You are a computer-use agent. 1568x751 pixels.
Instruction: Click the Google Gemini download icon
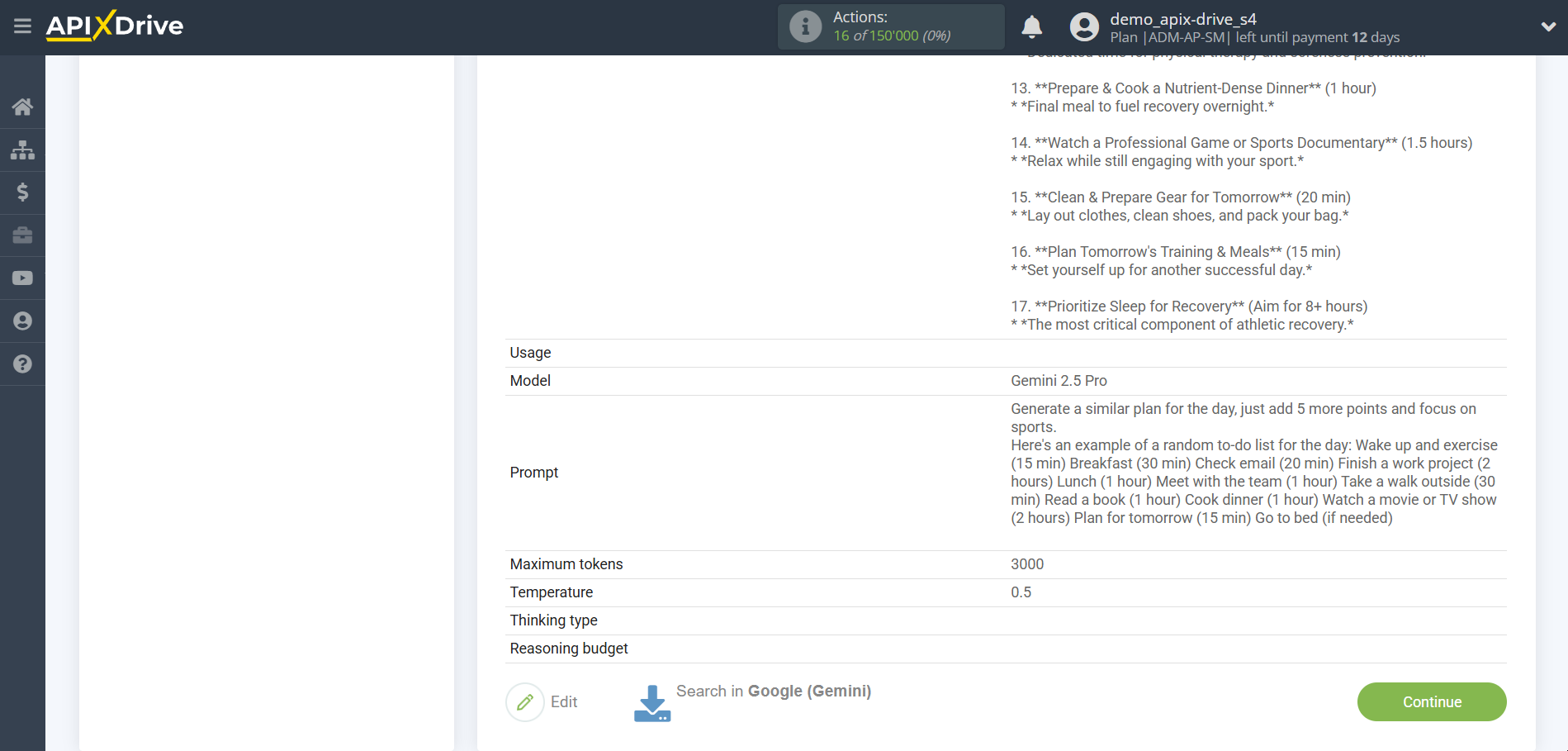651,701
